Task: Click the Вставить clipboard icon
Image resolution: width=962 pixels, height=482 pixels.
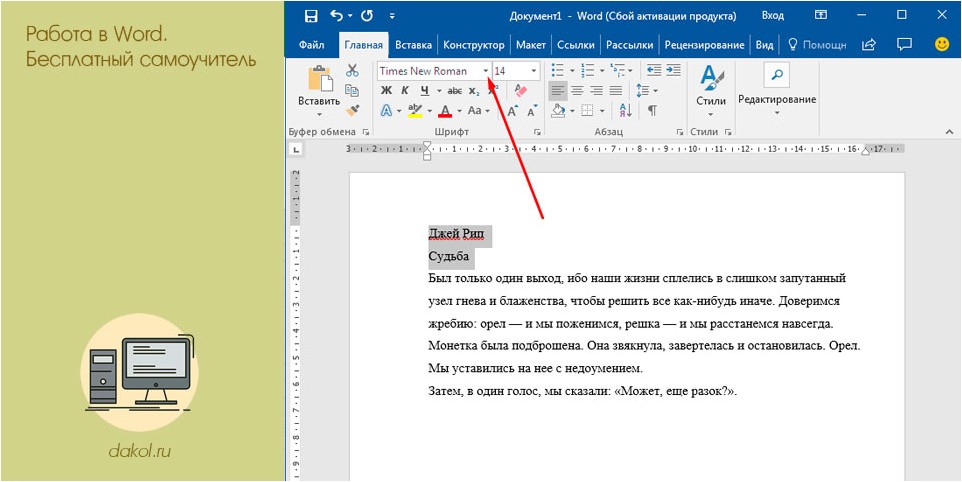Action: [x=320, y=78]
